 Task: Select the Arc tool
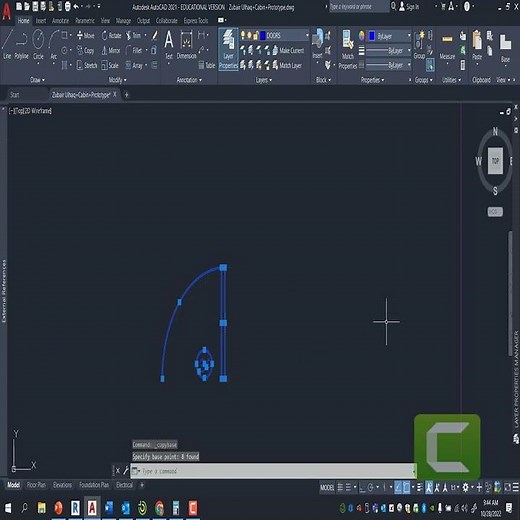click(53, 44)
